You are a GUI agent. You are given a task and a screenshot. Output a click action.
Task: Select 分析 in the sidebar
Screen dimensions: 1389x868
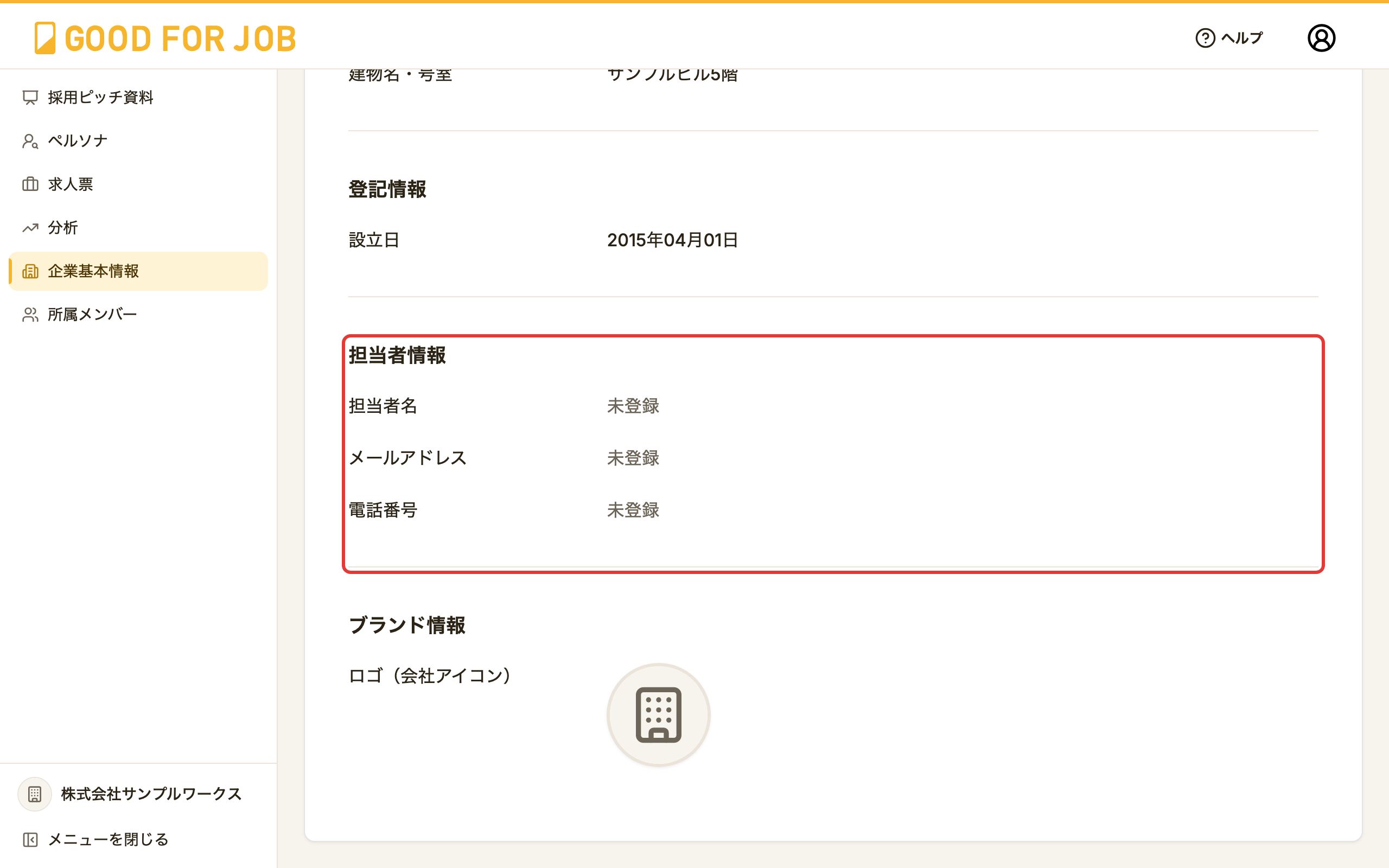point(138,228)
